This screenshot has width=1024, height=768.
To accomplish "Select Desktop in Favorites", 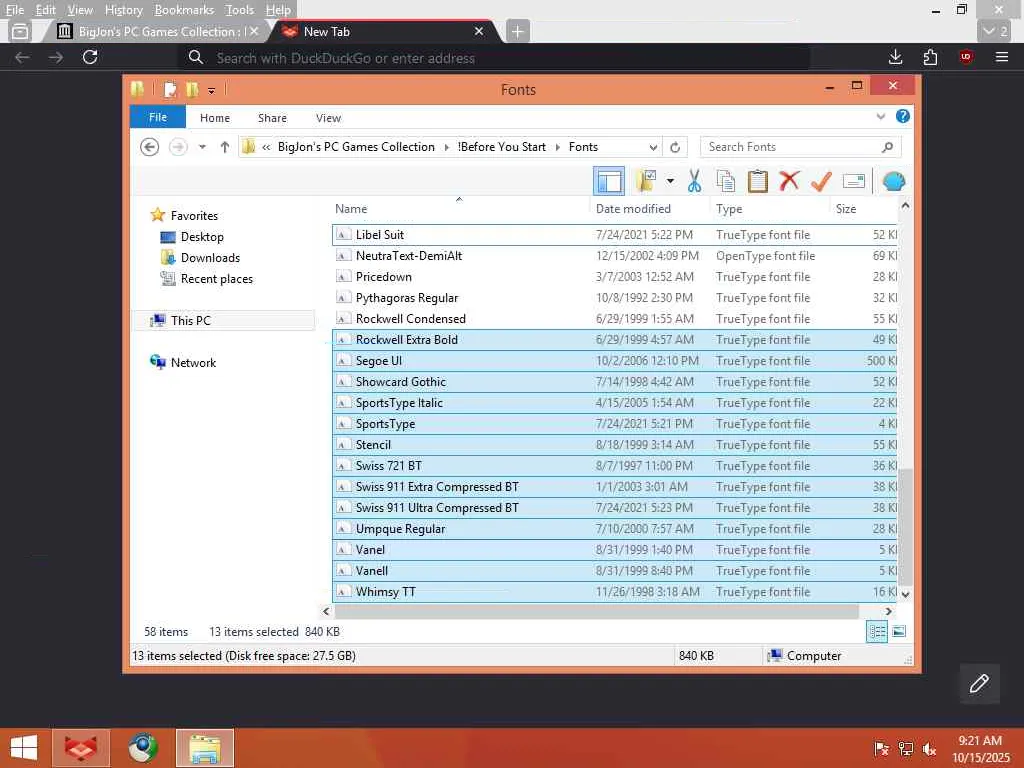I will click(x=202, y=236).
